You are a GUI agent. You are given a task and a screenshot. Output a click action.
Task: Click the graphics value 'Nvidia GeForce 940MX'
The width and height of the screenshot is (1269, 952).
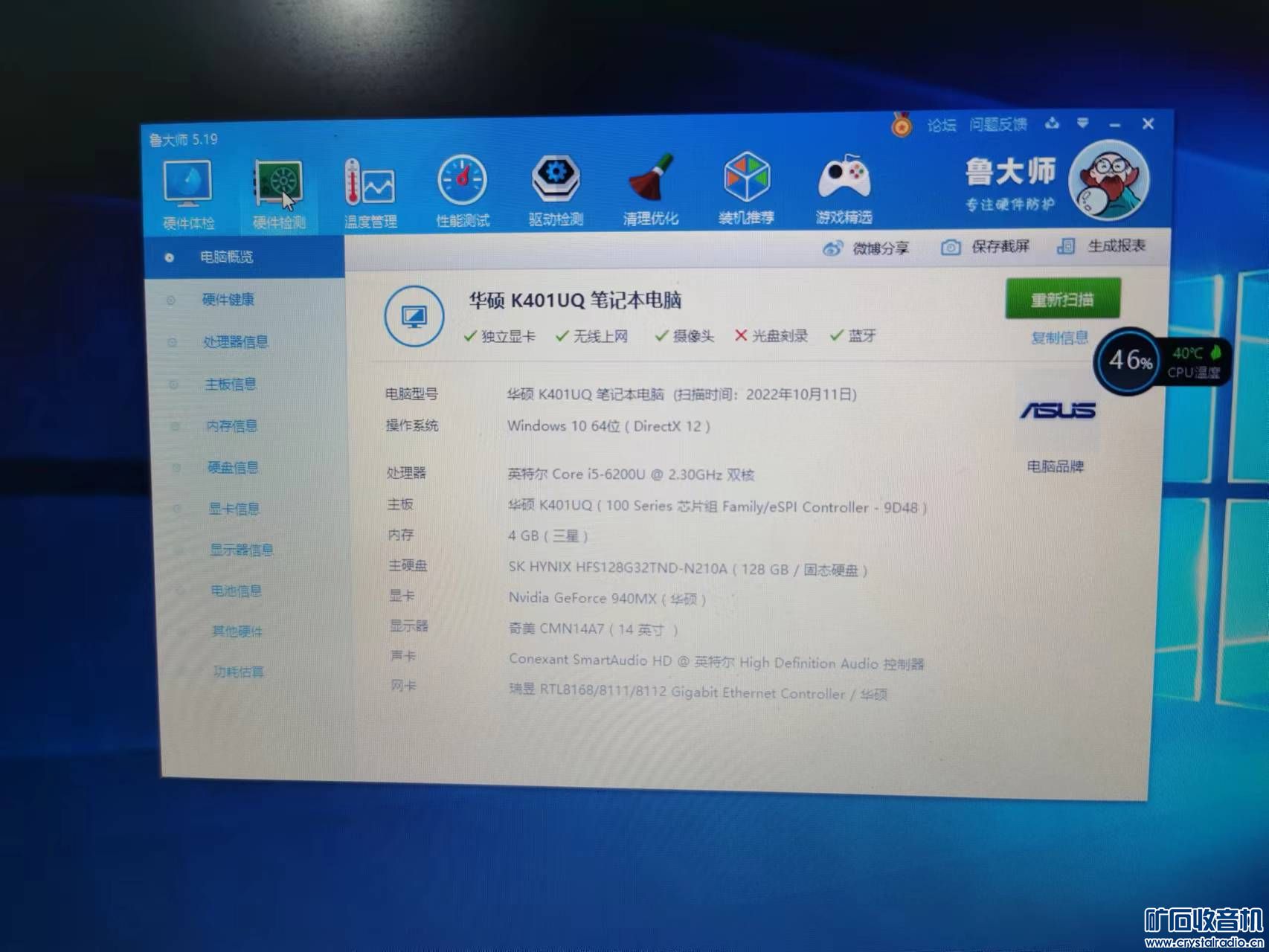tap(582, 598)
